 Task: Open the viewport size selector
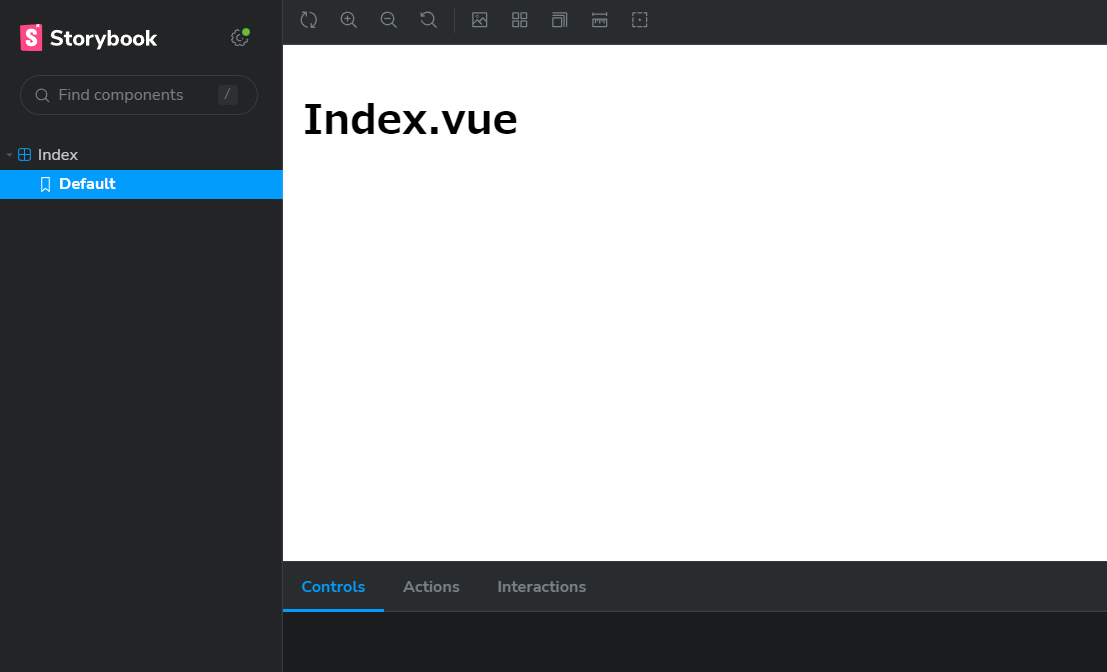(x=560, y=20)
